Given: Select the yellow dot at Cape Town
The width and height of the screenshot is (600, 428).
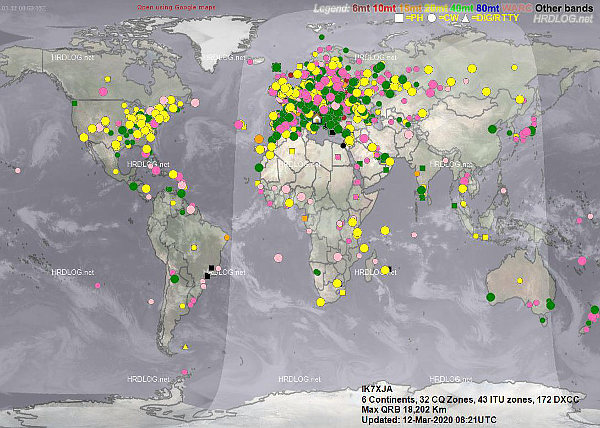Looking at the screenshot, I should click(x=321, y=302).
